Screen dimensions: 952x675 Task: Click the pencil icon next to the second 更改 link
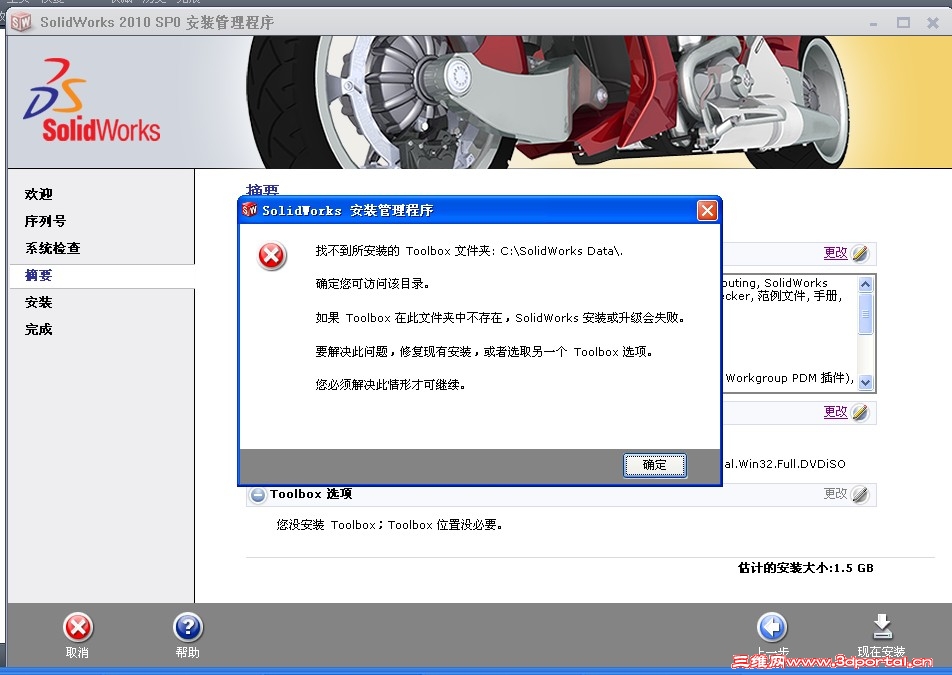click(860, 413)
